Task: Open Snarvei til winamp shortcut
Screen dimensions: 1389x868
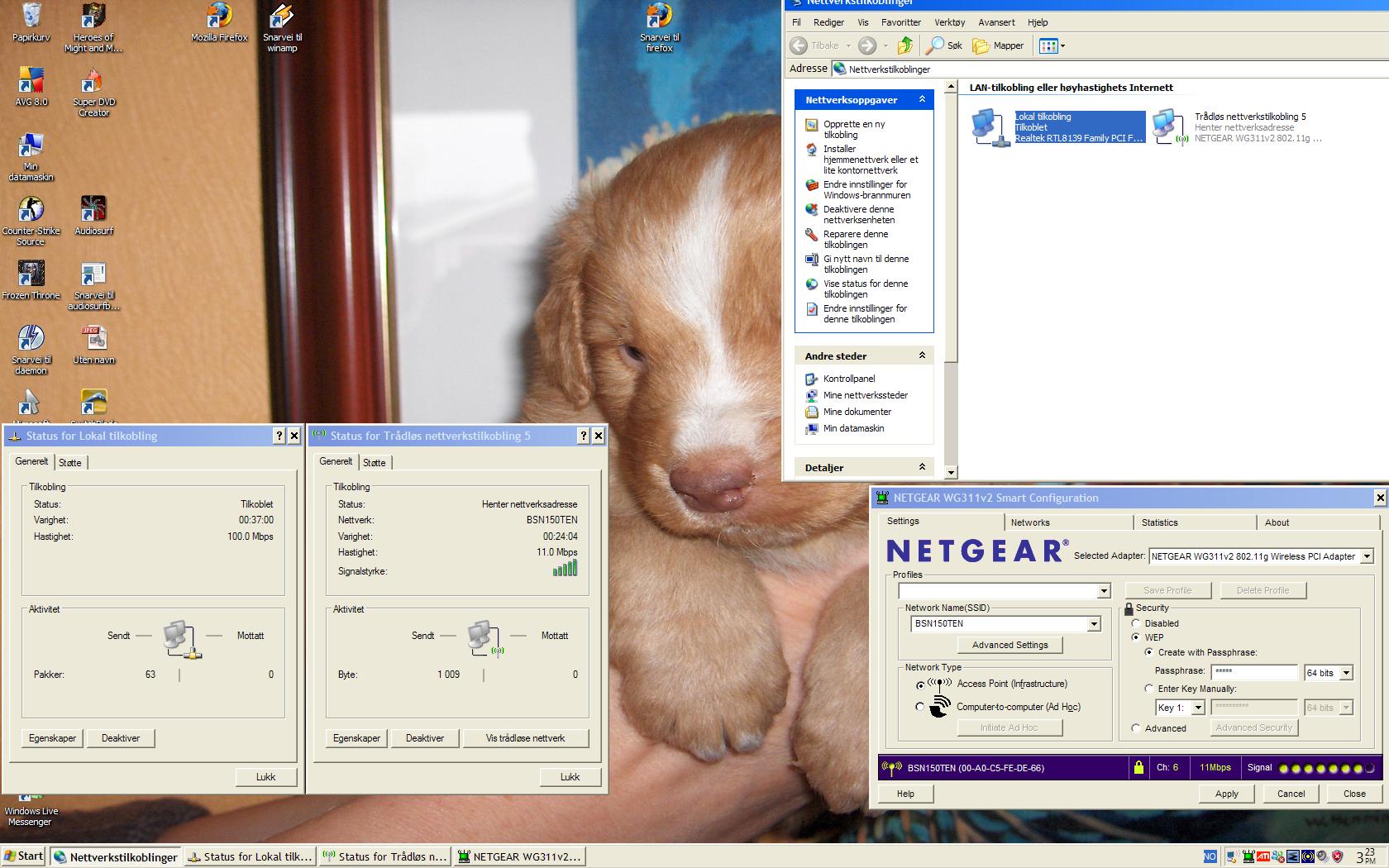Action: pyautogui.click(x=282, y=27)
